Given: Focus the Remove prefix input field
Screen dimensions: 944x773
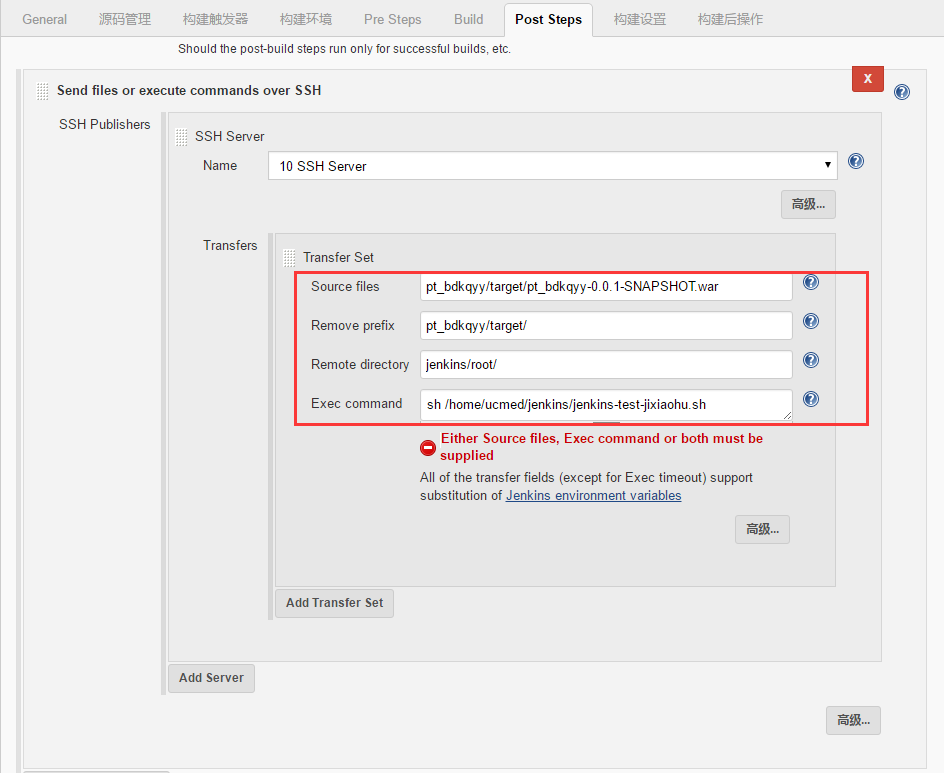Looking at the screenshot, I should [x=606, y=326].
